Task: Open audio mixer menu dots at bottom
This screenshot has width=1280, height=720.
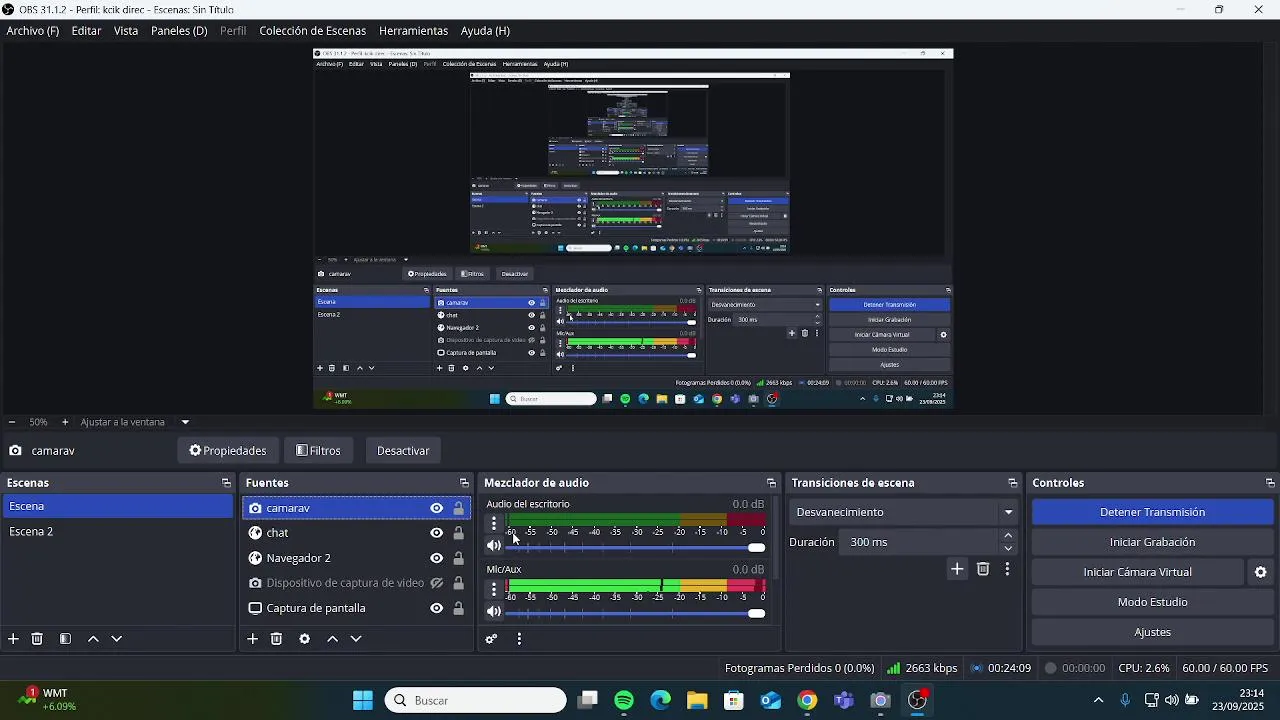Action: click(519, 639)
